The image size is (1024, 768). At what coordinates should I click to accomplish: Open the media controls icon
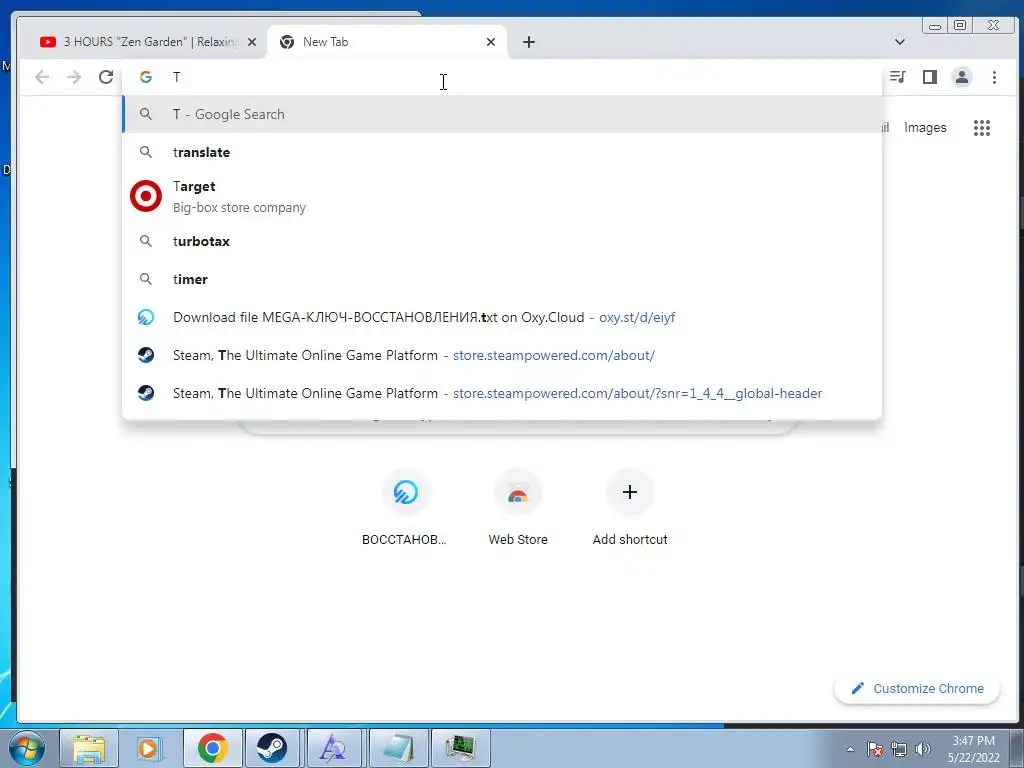pos(897,77)
